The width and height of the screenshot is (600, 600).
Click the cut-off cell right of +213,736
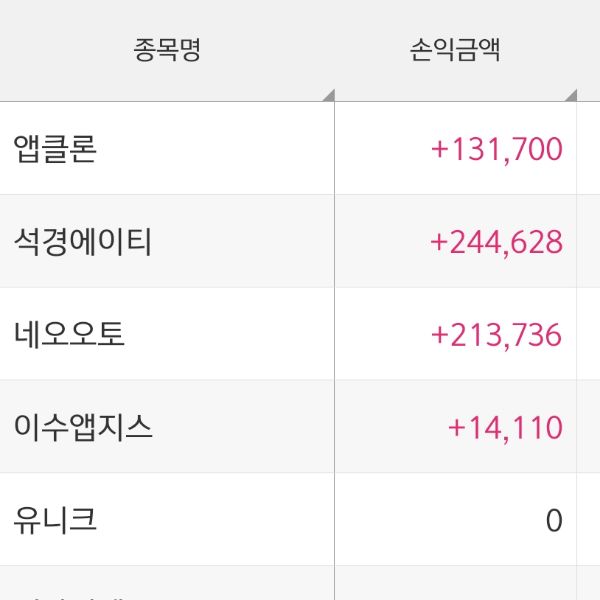590,334
